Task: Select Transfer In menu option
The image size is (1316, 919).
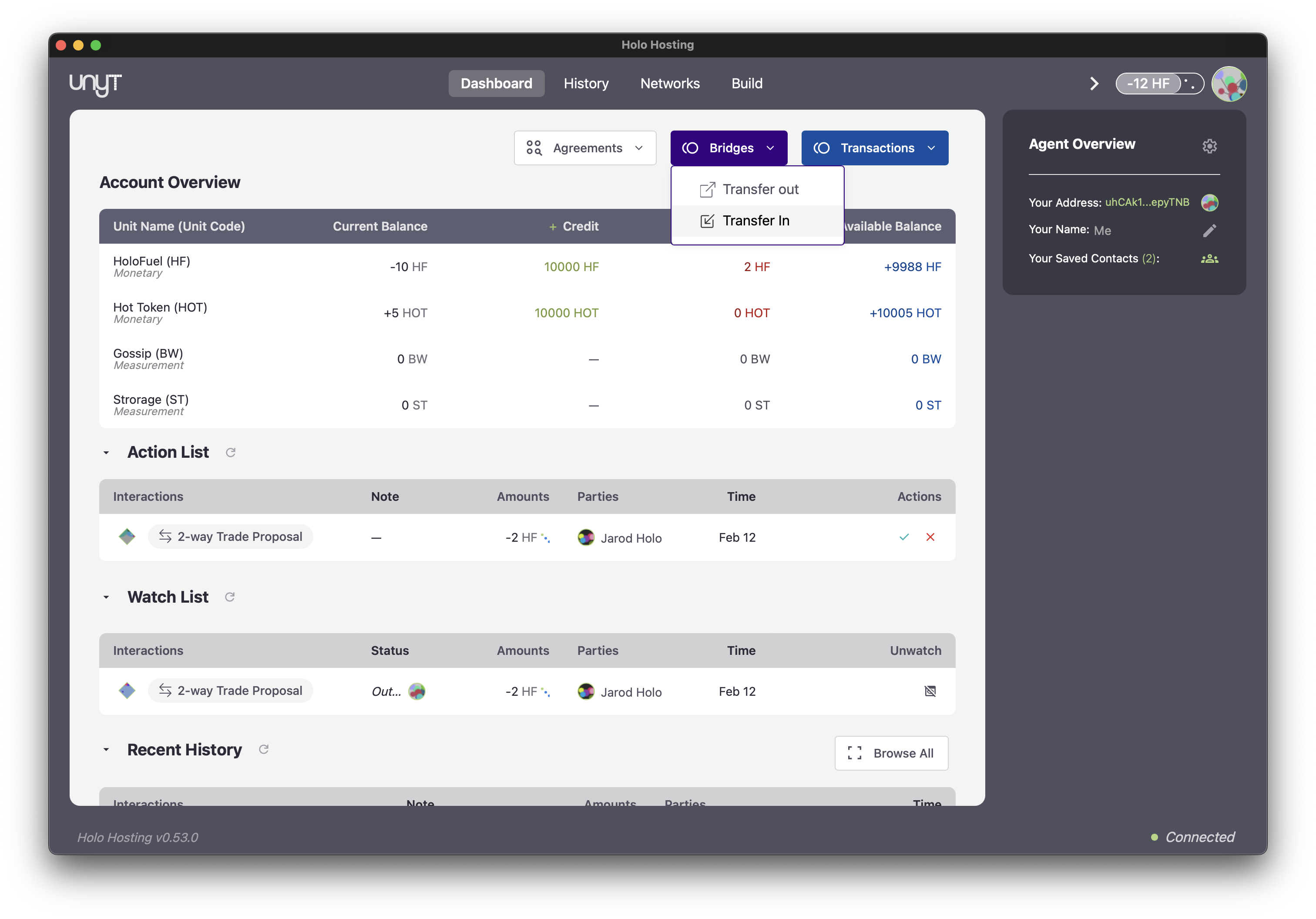Action: 755,221
